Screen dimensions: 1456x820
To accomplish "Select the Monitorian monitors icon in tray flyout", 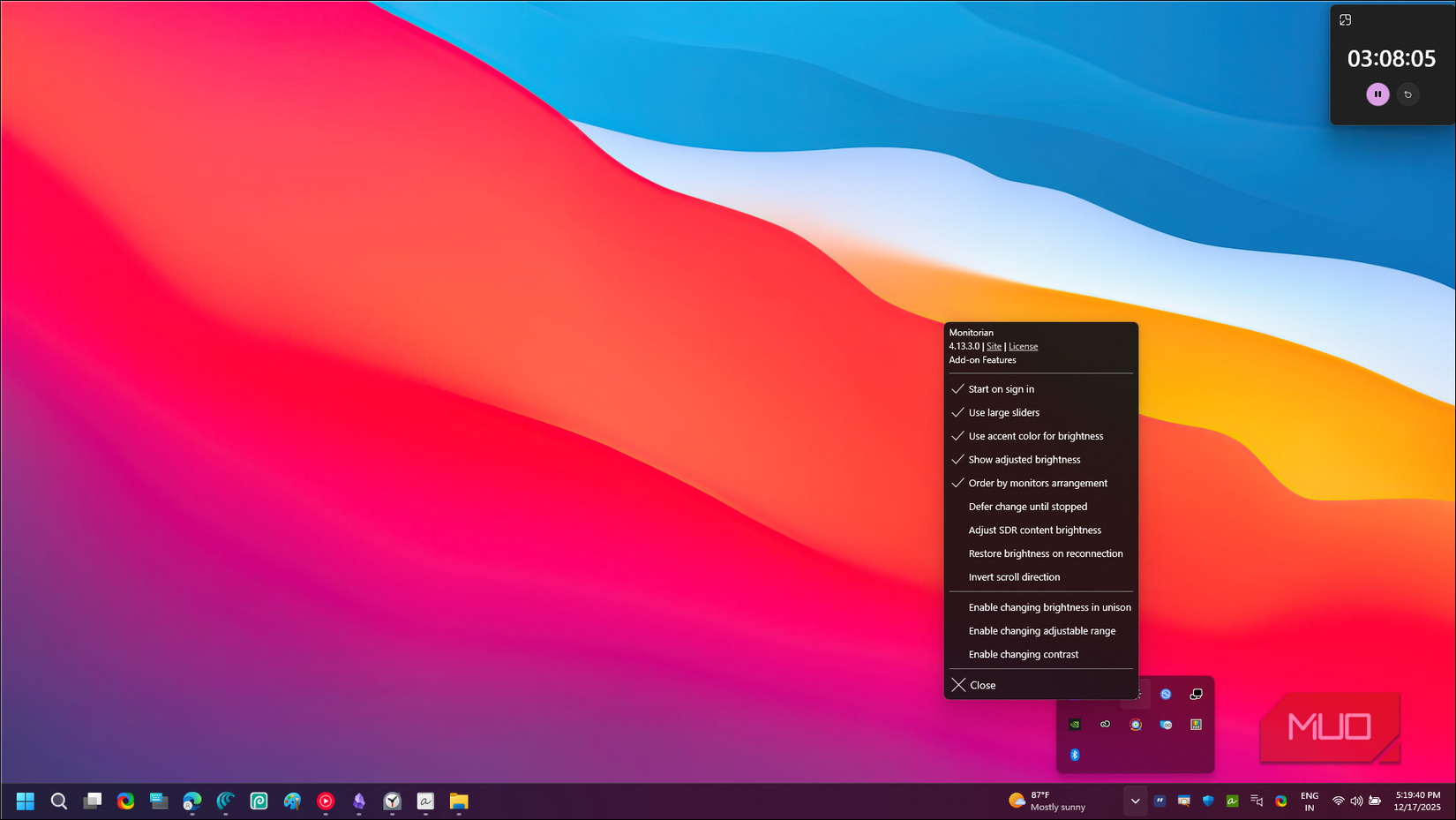I will pyautogui.click(x=1197, y=694).
